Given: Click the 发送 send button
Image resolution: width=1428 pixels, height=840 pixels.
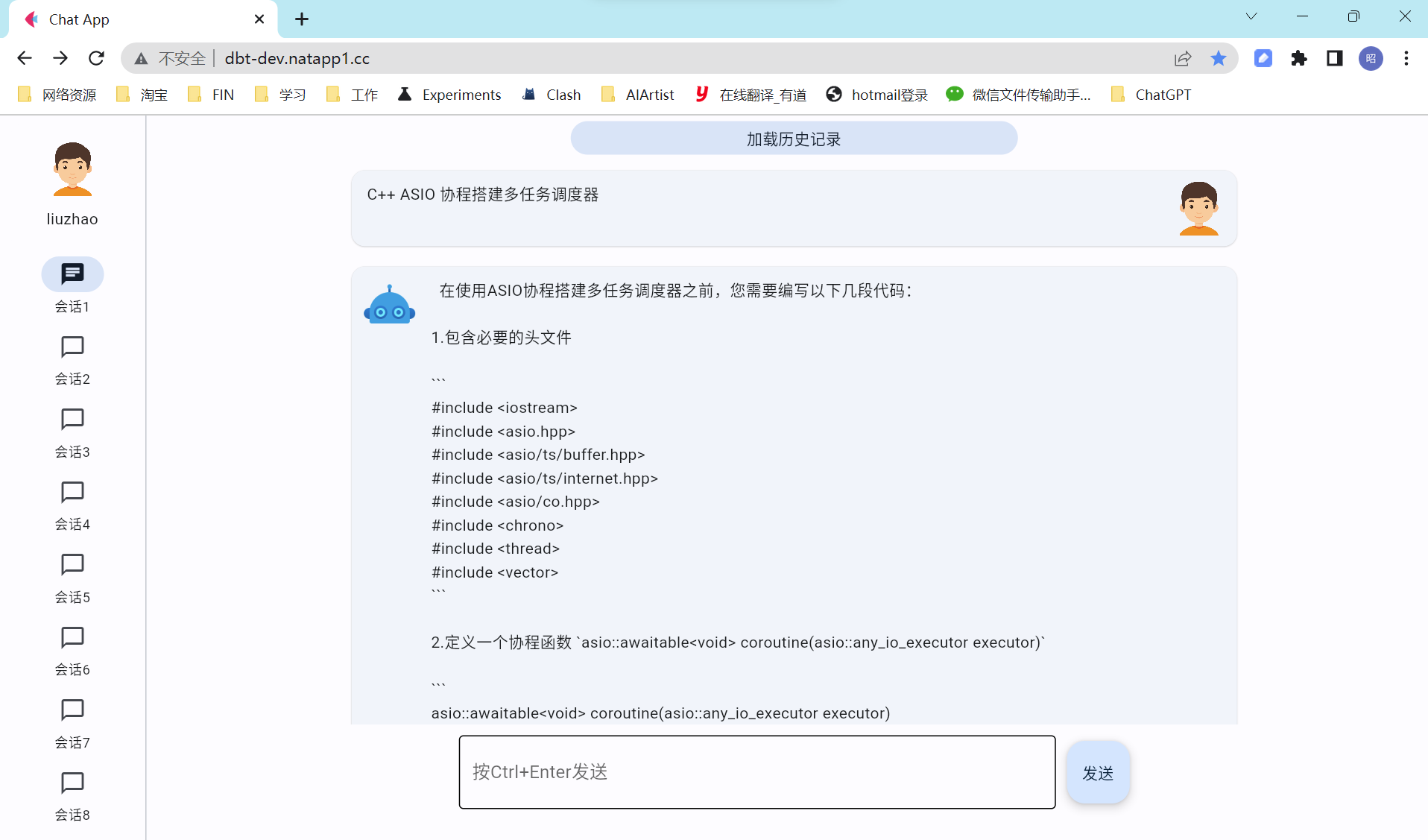Looking at the screenshot, I should tap(1098, 773).
